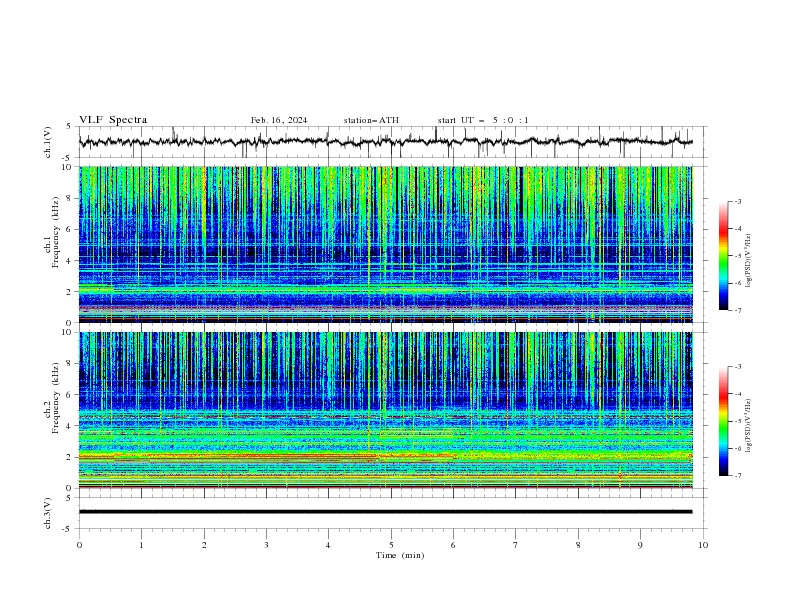Click inside the ch.2 spectrogram panel

click(385, 410)
